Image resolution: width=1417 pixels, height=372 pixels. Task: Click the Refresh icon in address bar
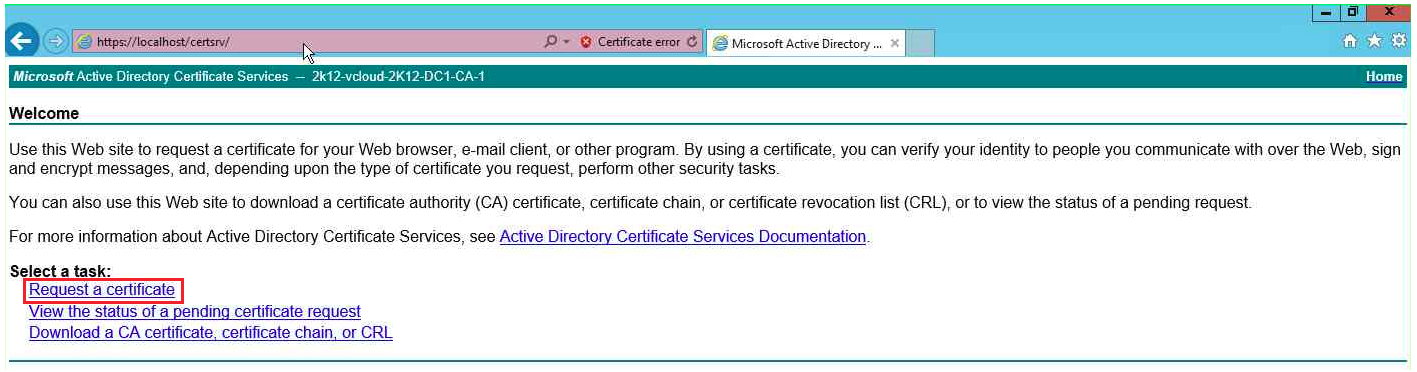tap(692, 42)
